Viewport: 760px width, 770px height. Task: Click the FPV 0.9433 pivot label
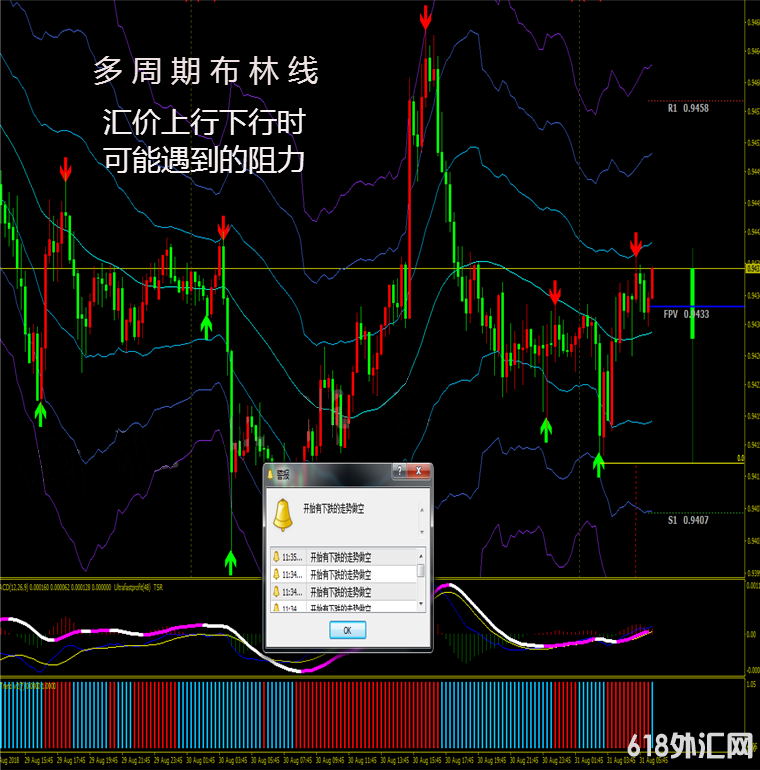(x=686, y=314)
